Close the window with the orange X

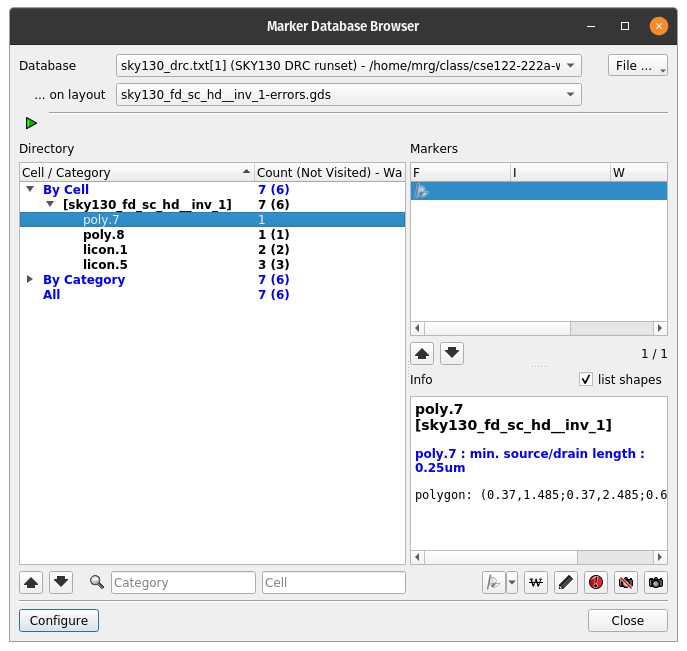click(x=659, y=26)
